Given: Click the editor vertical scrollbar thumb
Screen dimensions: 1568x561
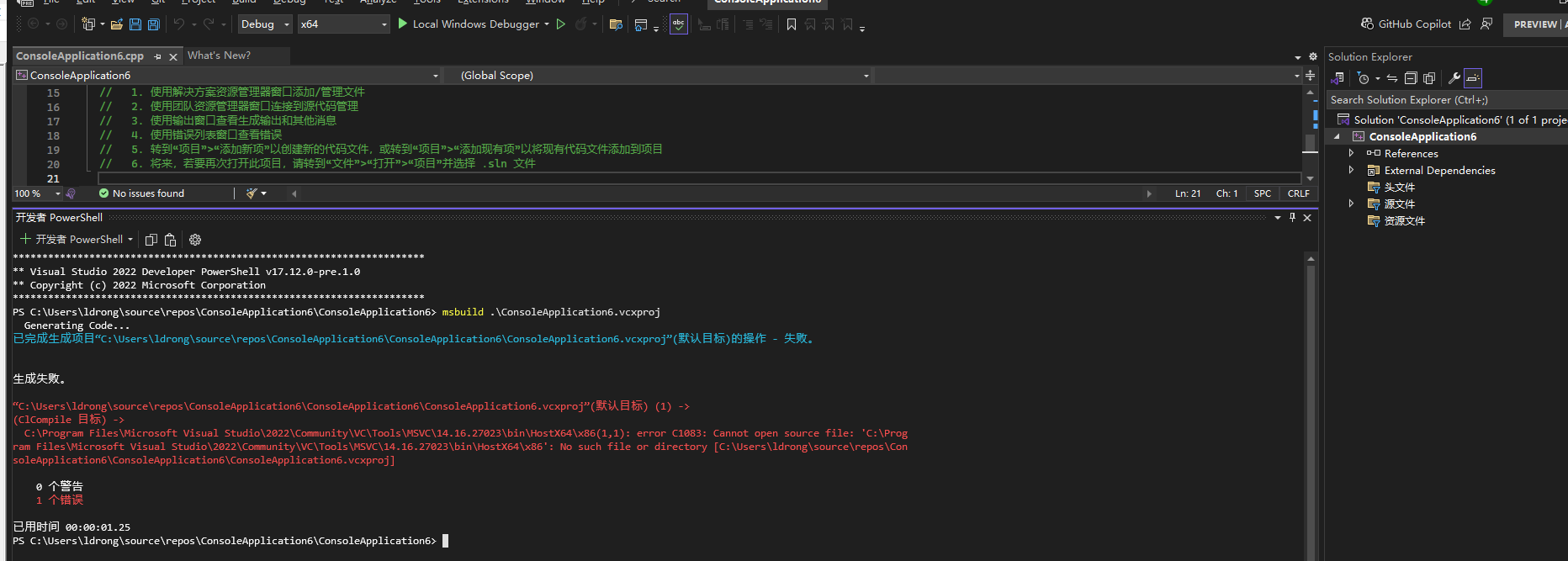Looking at the screenshot, I should pos(1310,142).
